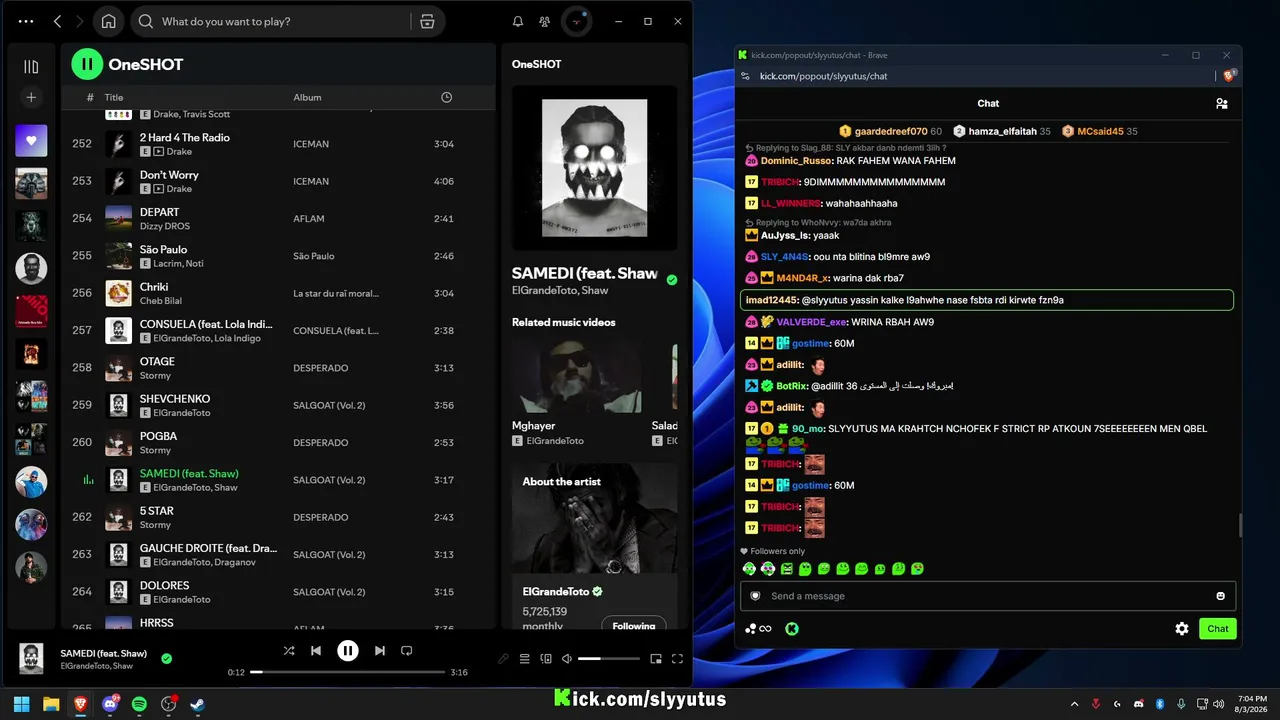
Task: Open the Browse icon in search bar
Action: click(427, 21)
